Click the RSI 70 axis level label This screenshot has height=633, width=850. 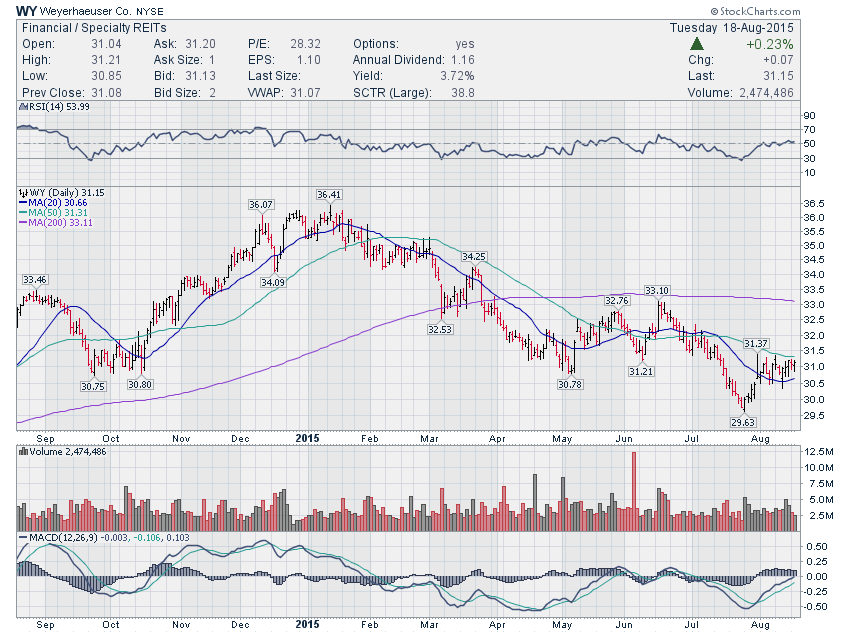(809, 130)
